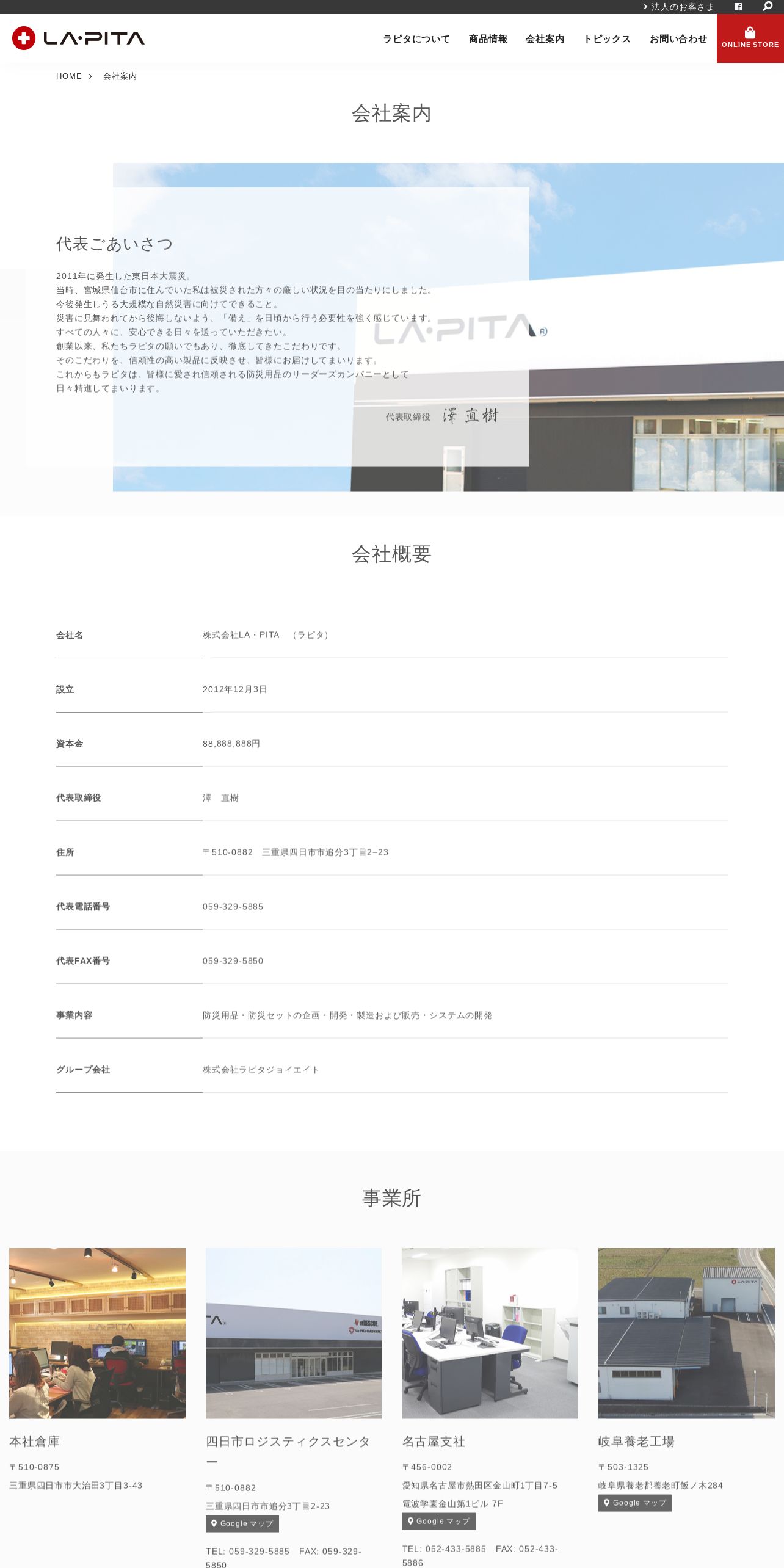Viewport: 784px width, 1568px height.
Task: Open the 岐阜養老工場 aerial photo
Action: [x=686, y=1333]
